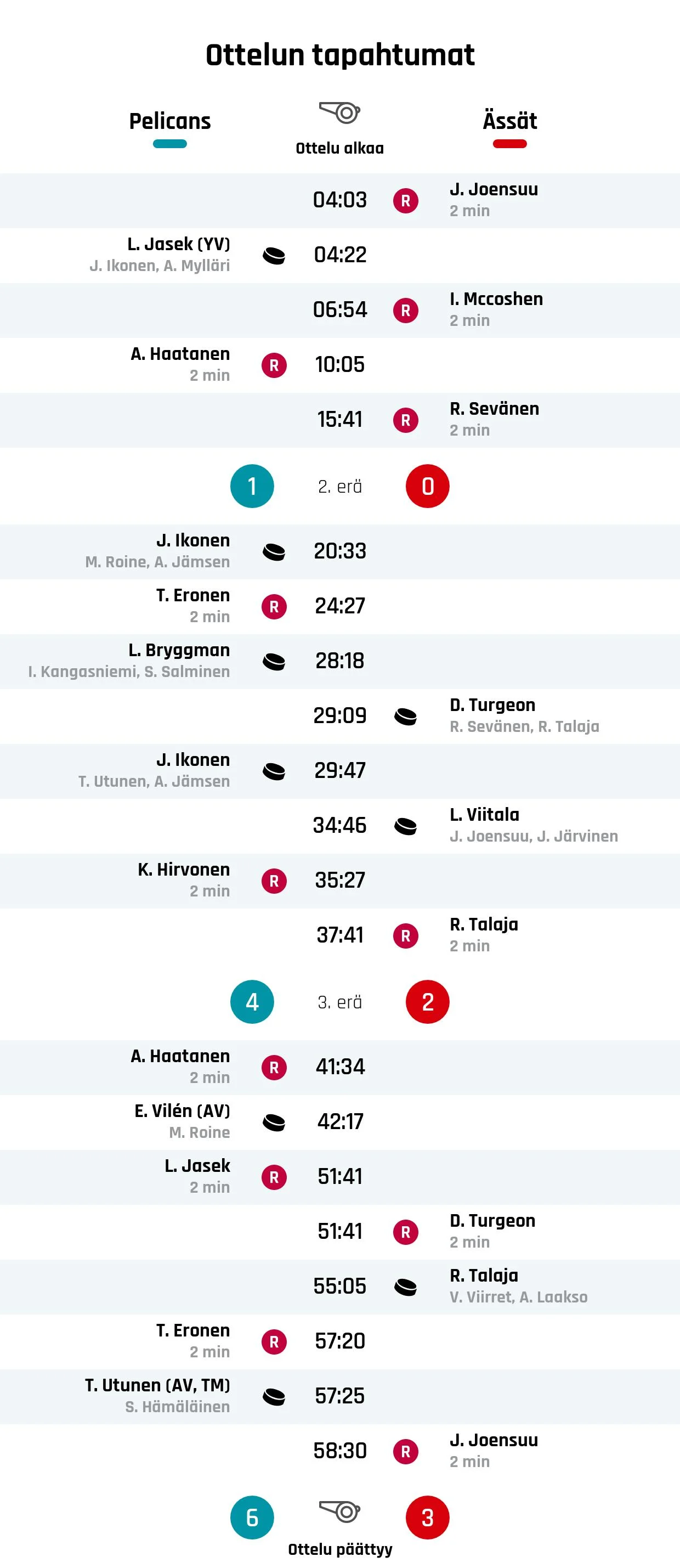The width and height of the screenshot is (680, 1568).
Task: Click the penalty icon for R. Talaja at 37:41
Action: coord(406,935)
